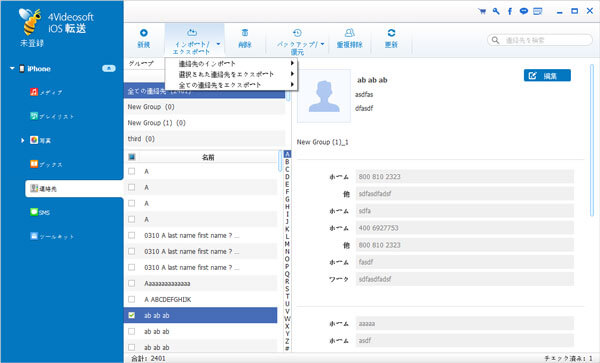Click the iPhone eject button
The height and width of the screenshot is (363, 600).
(x=109, y=68)
